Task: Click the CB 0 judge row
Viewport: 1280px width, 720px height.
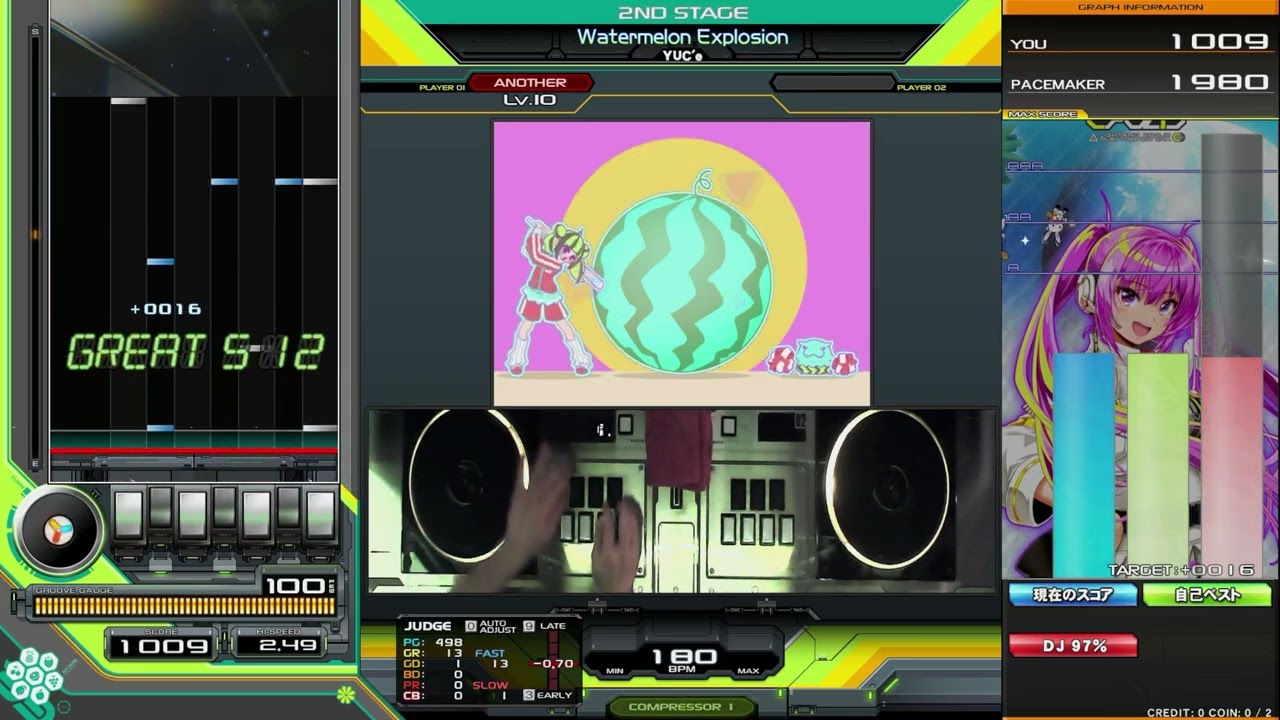Action: 433,696
